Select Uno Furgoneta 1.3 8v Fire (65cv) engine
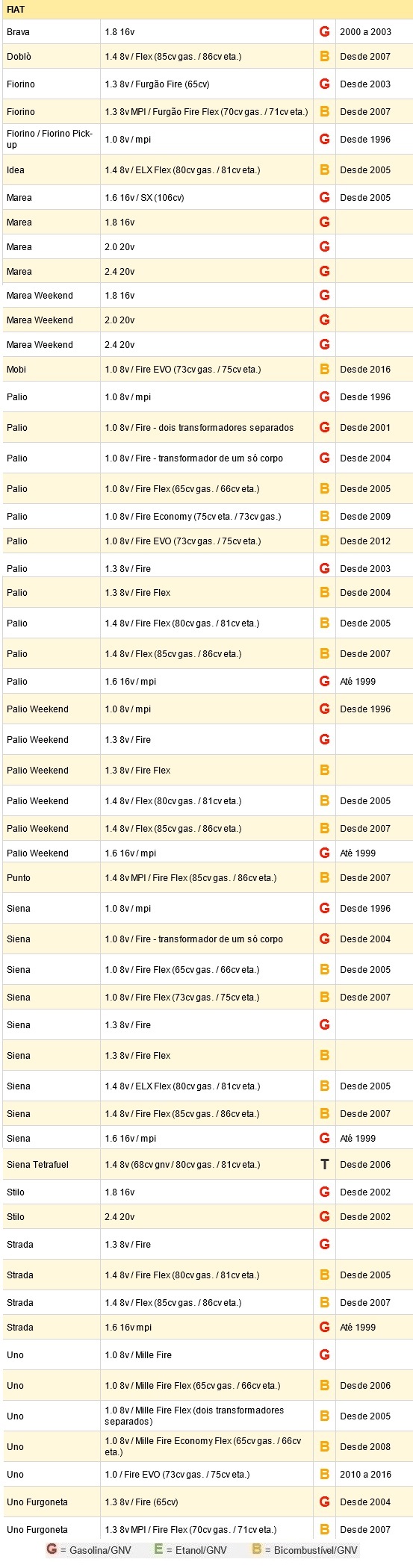 tap(207, 1502)
